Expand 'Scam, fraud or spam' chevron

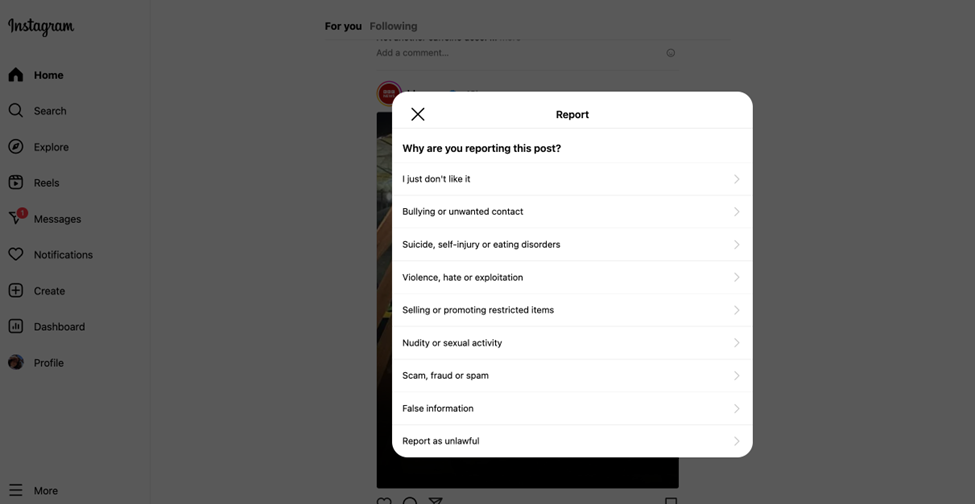click(x=736, y=376)
